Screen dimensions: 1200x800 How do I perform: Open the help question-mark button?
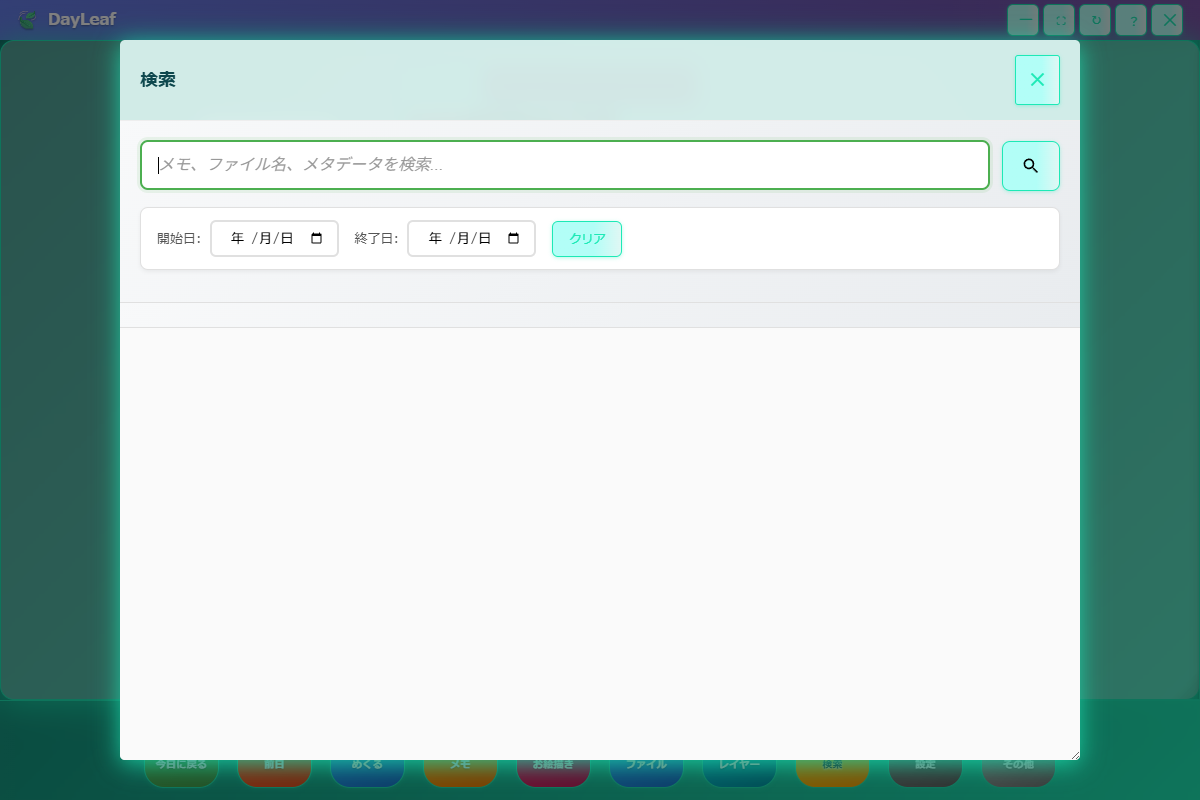click(x=1131, y=20)
